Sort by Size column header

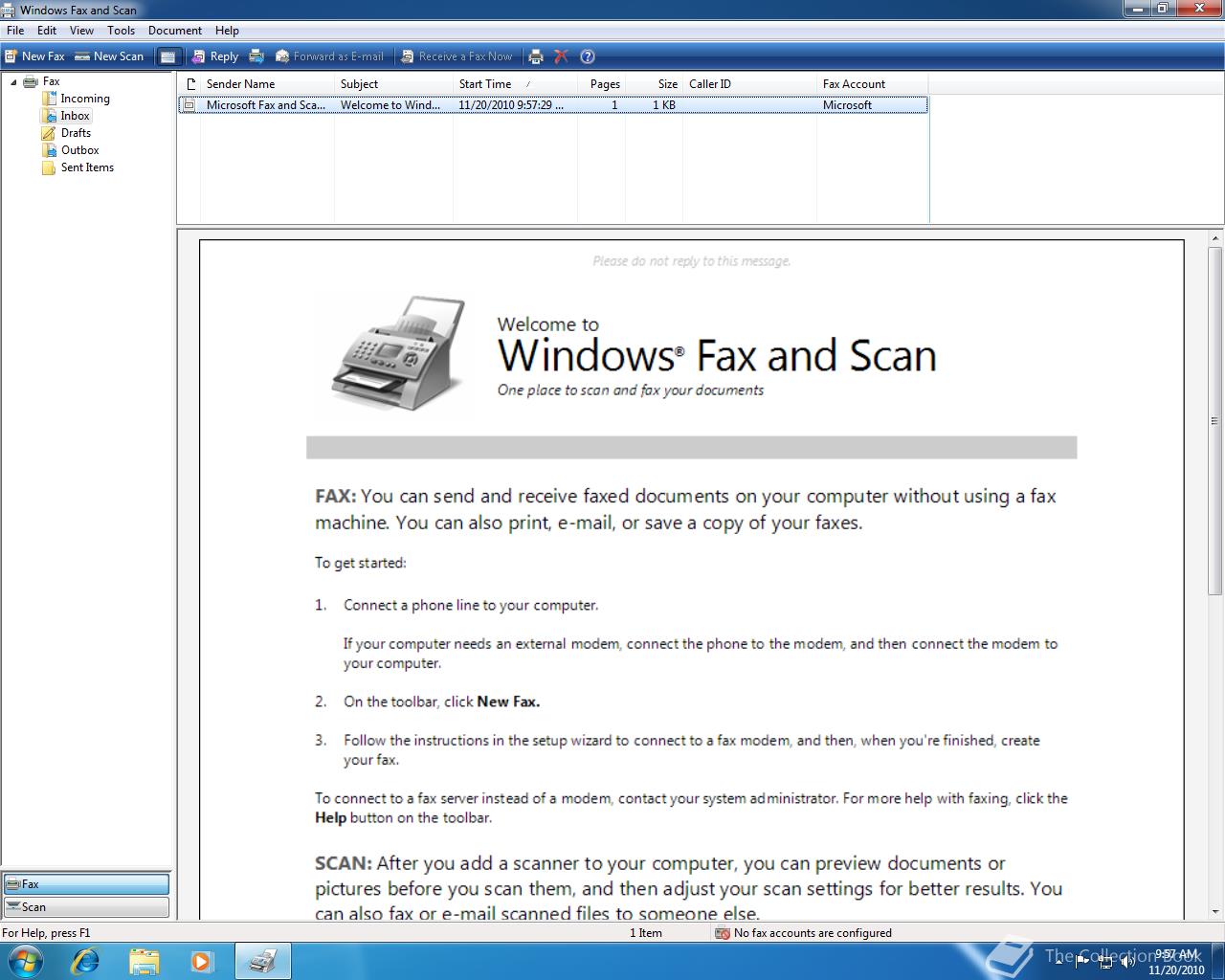(x=655, y=84)
